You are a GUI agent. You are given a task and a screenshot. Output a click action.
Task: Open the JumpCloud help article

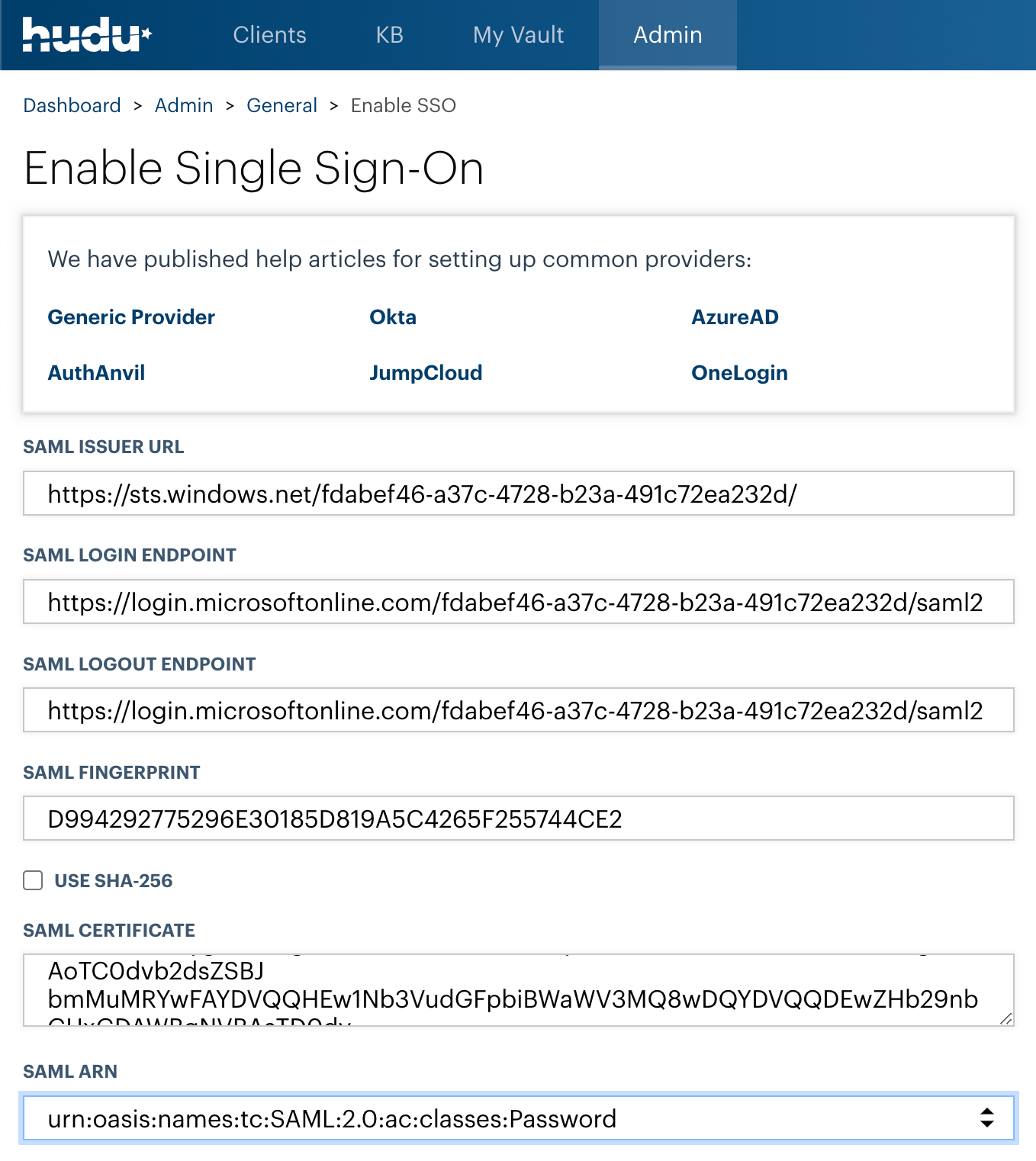point(426,372)
